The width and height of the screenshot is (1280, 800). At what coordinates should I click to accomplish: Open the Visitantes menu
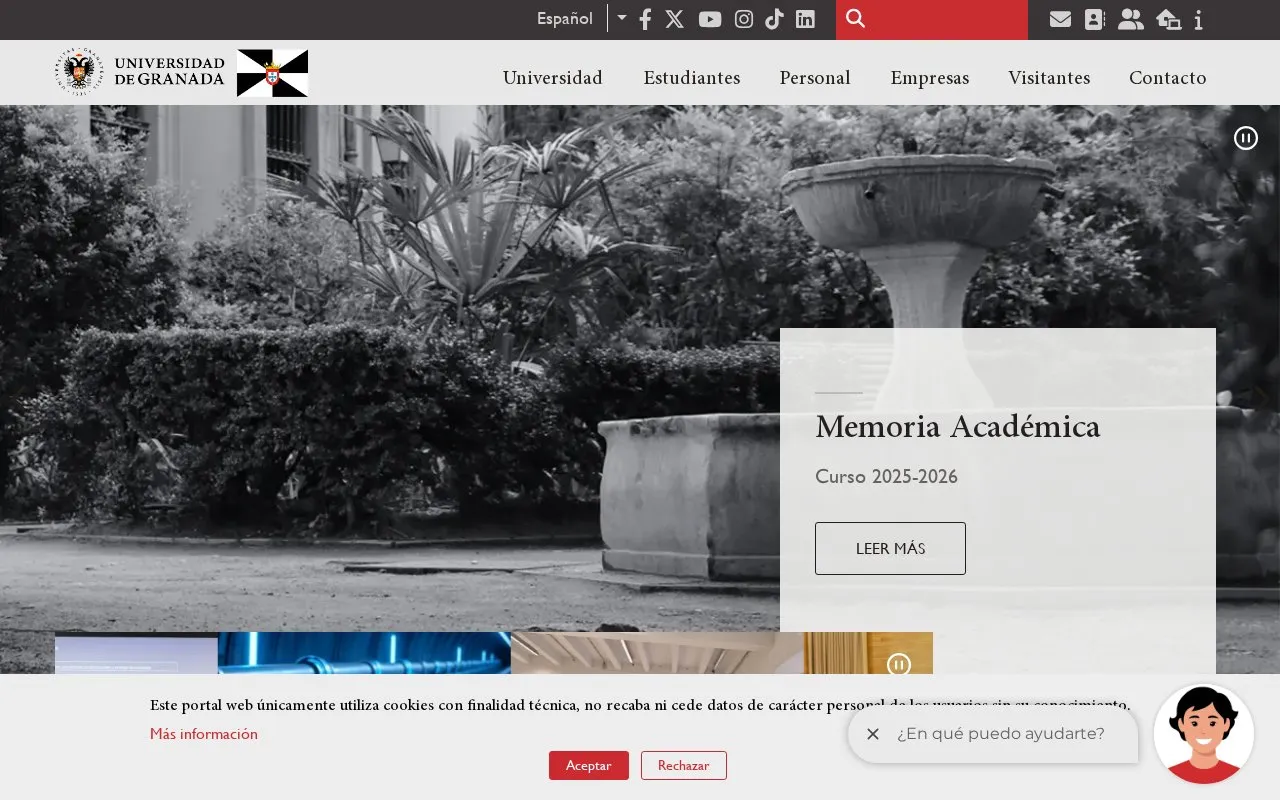(1049, 78)
